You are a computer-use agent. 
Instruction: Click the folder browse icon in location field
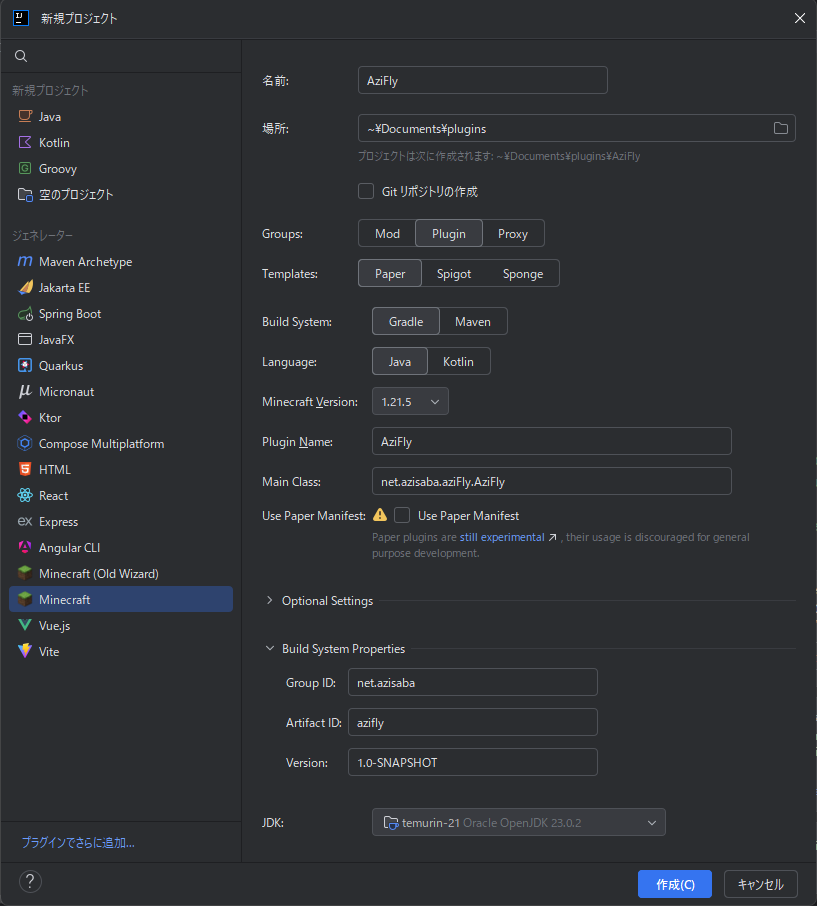781,128
